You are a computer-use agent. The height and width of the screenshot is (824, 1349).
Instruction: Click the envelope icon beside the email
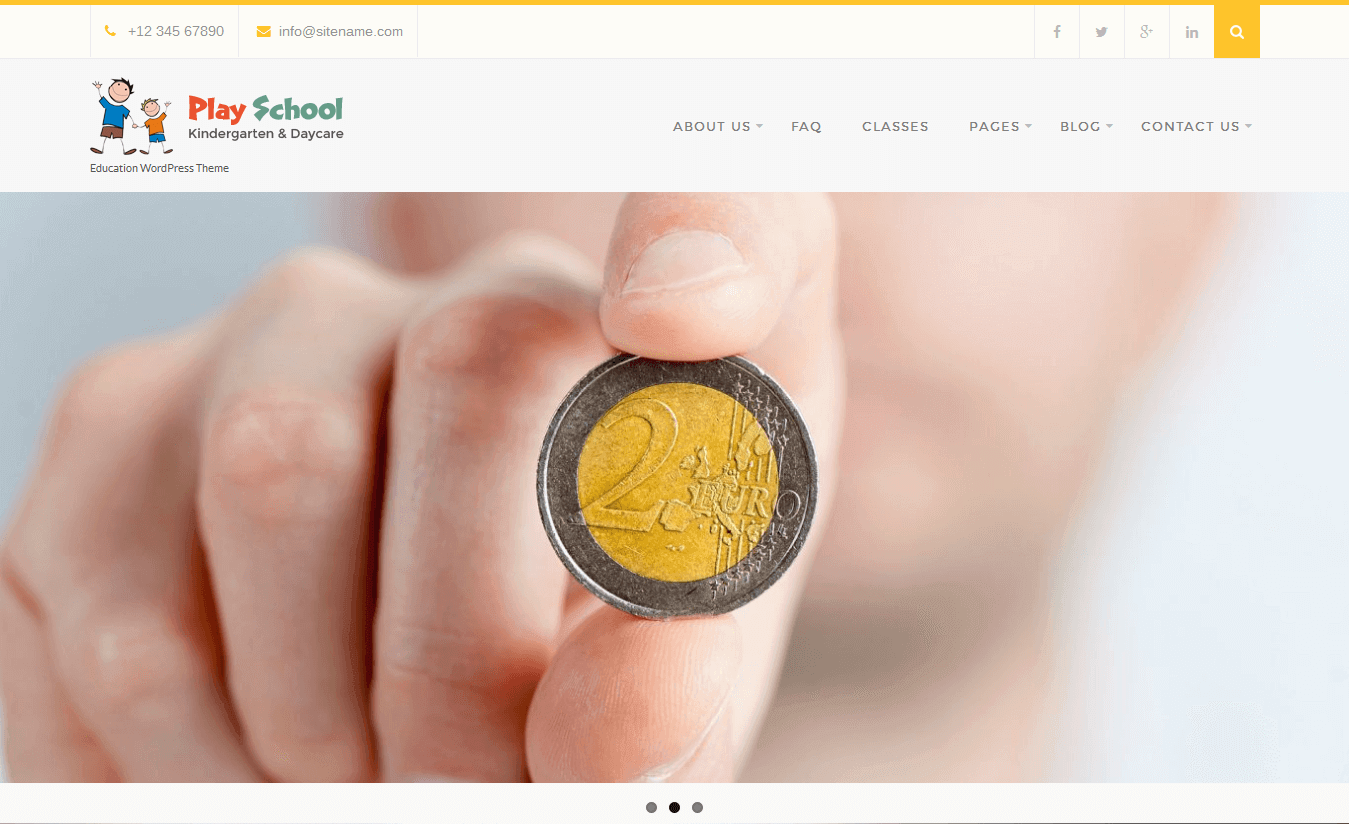pyautogui.click(x=264, y=31)
